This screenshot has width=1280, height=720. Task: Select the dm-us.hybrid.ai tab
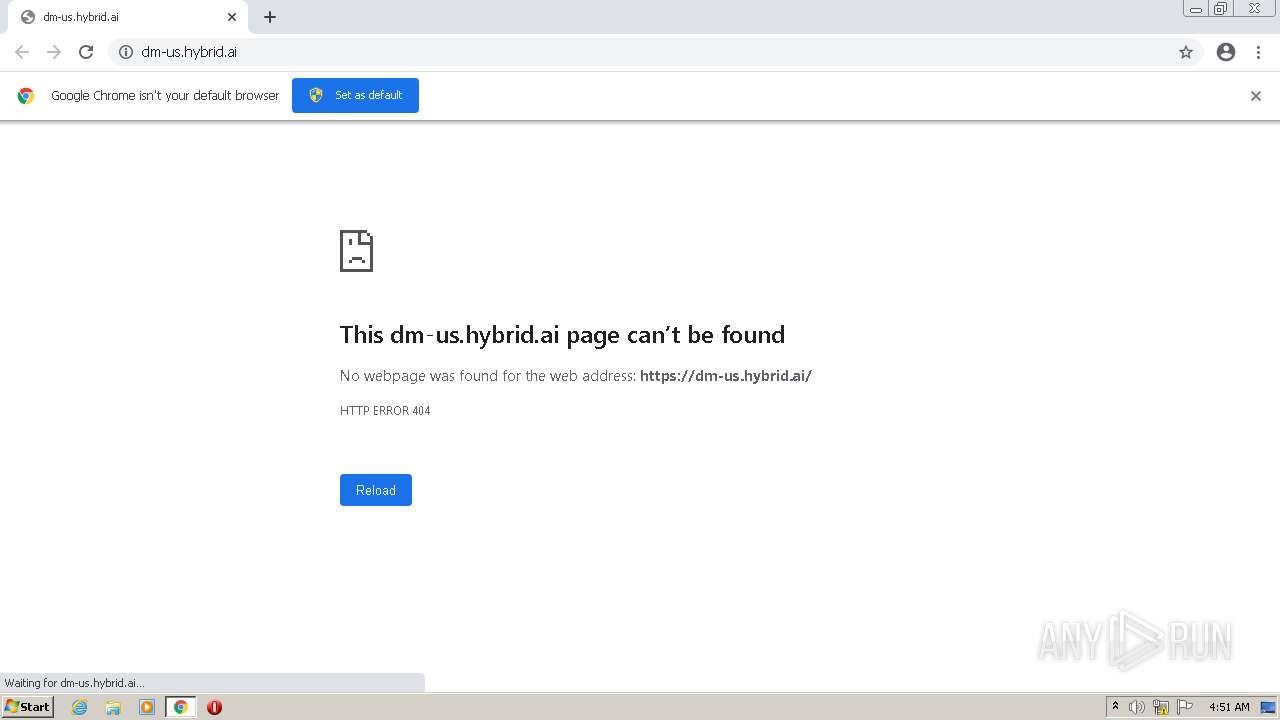click(x=127, y=17)
